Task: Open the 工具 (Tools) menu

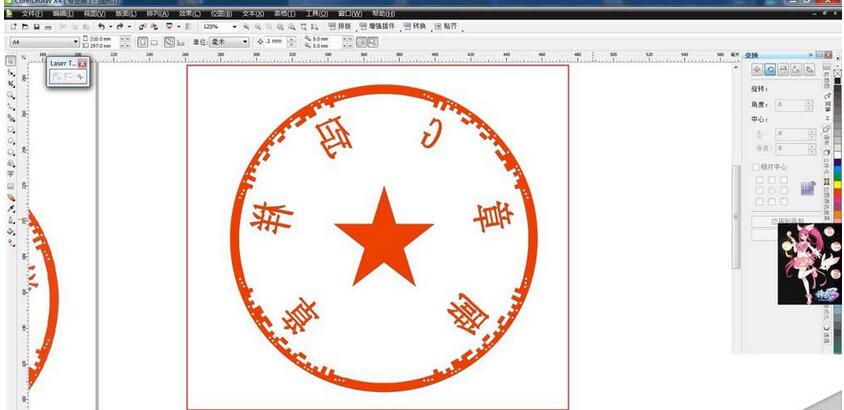Action: pyautogui.click(x=316, y=13)
